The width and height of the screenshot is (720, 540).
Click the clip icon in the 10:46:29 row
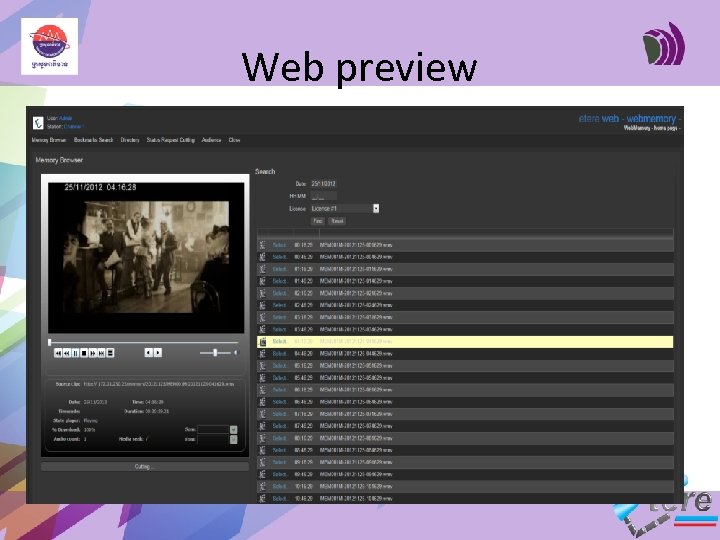(263, 498)
